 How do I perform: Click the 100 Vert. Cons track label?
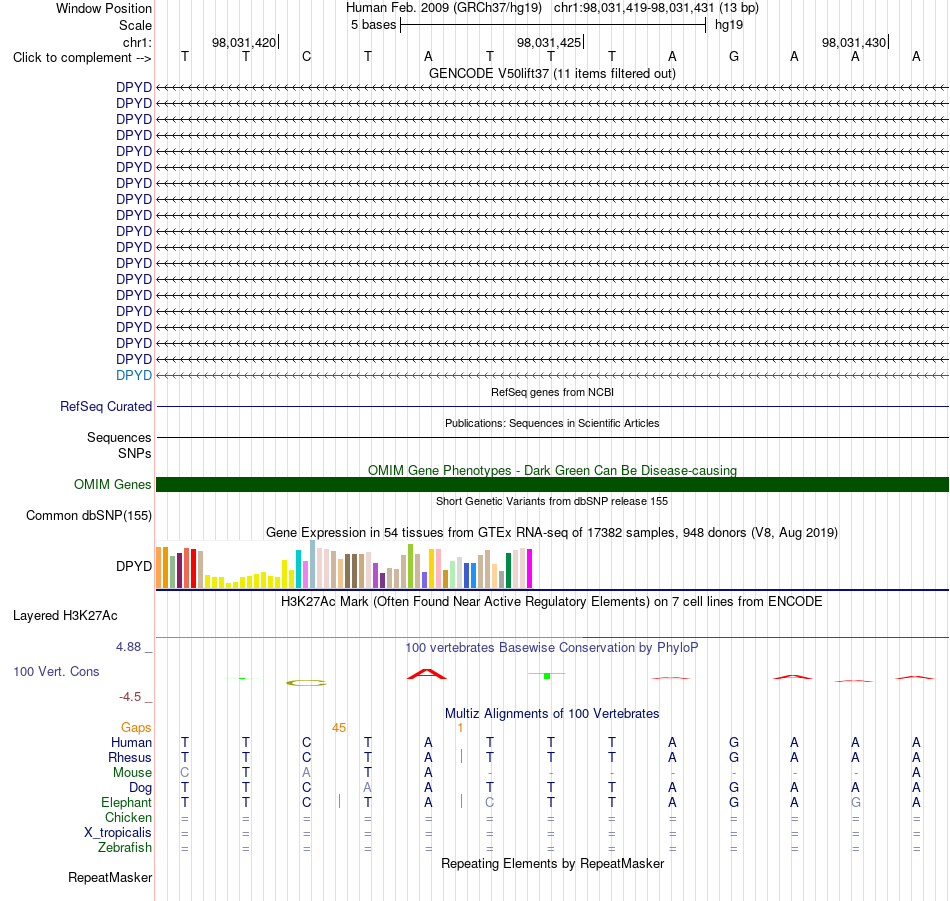[x=56, y=671]
